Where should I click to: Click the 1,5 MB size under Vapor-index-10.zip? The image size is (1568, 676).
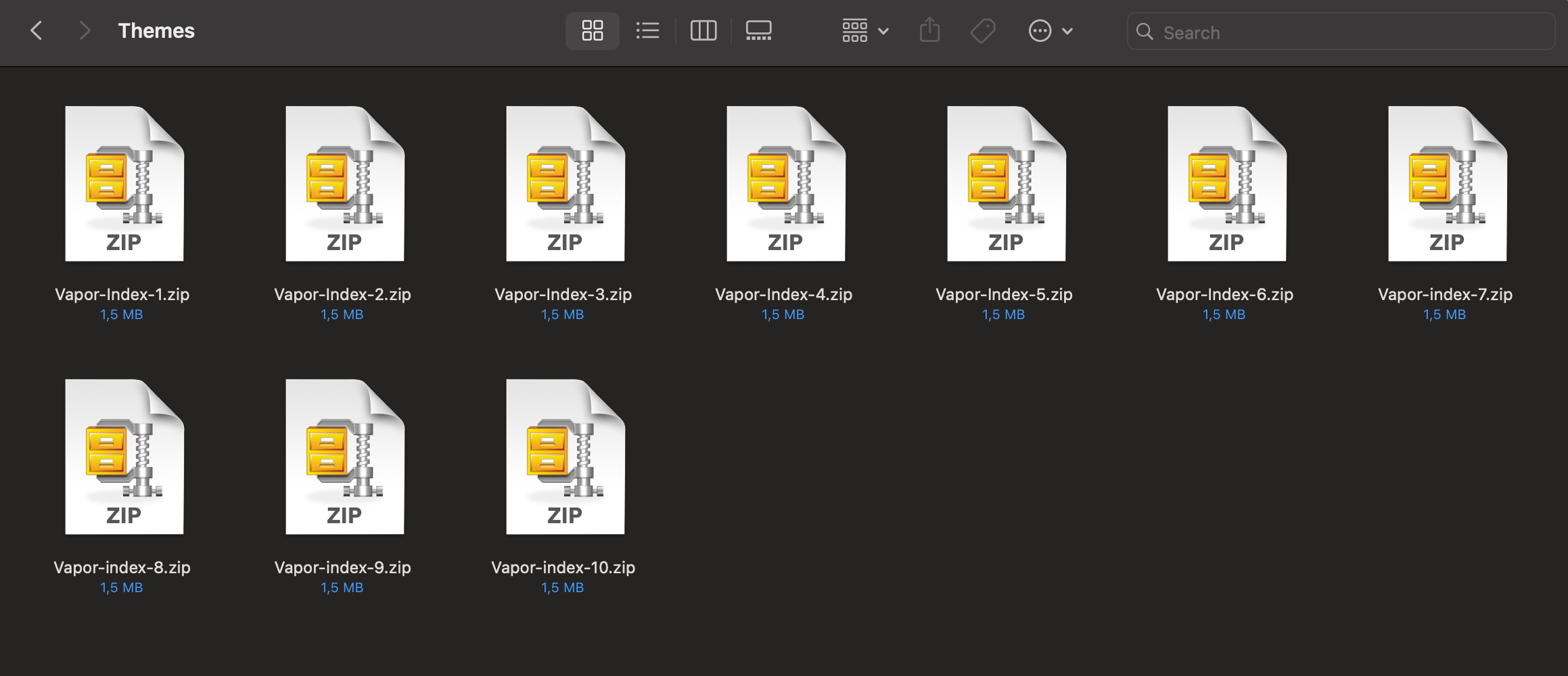tap(563, 588)
